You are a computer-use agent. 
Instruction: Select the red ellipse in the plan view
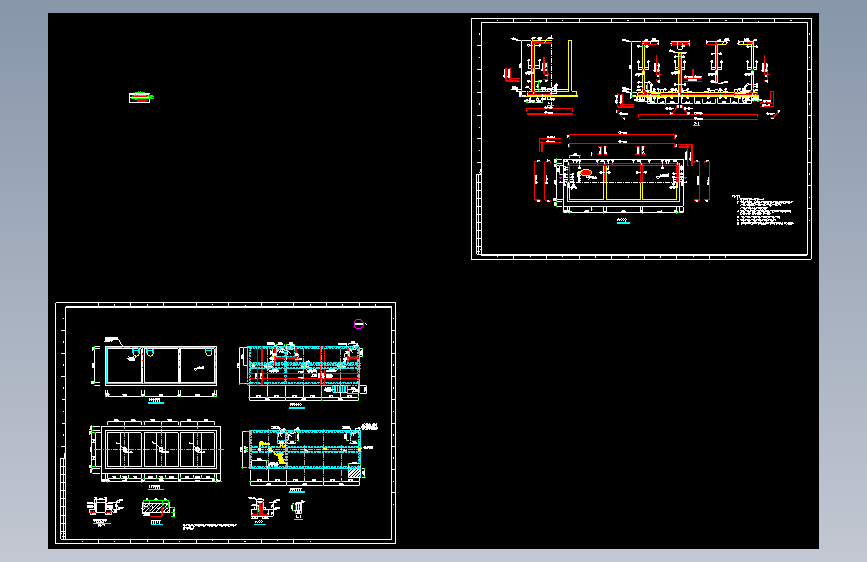click(586, 173)
